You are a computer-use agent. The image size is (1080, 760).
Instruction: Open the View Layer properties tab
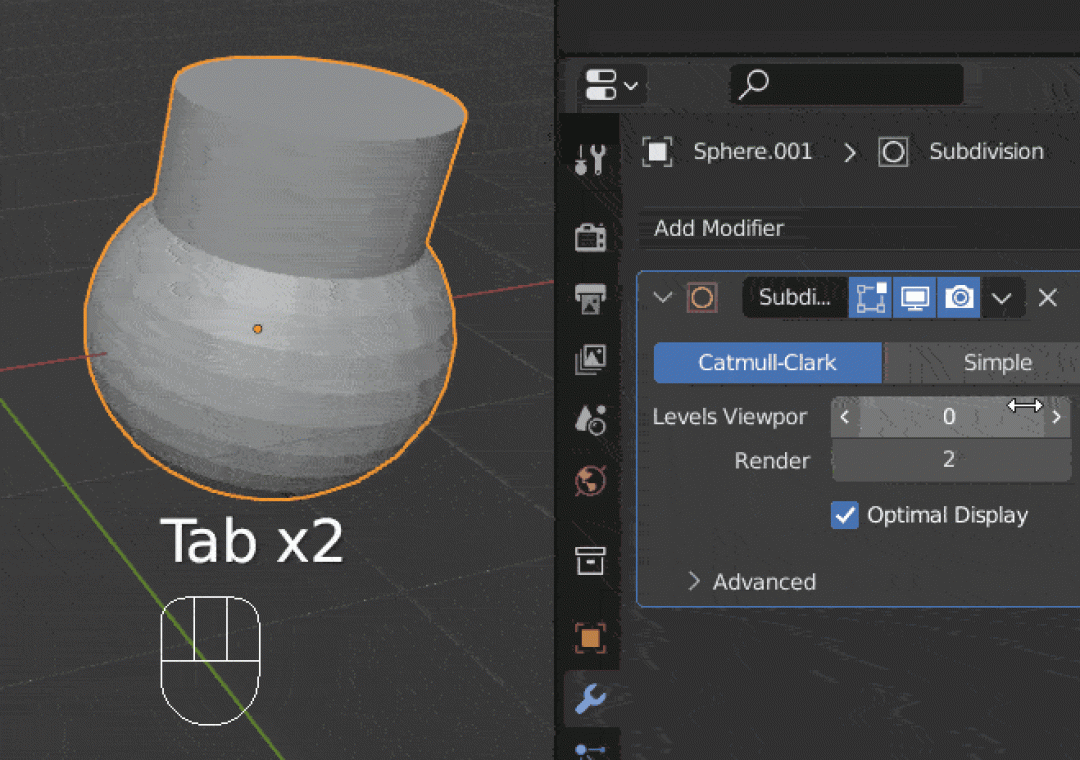pyautogui.click(x=590, y=360)
